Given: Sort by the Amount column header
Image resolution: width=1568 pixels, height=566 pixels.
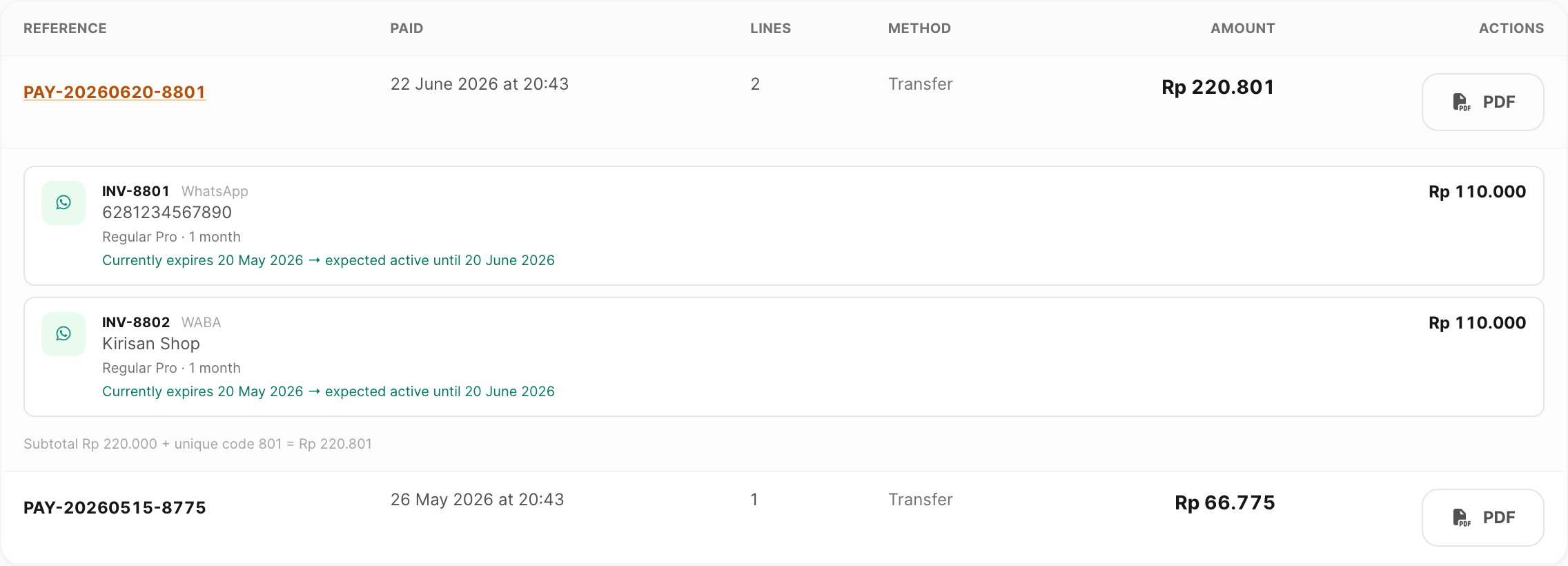Looking at the screenshot, I should point(1242,28).
